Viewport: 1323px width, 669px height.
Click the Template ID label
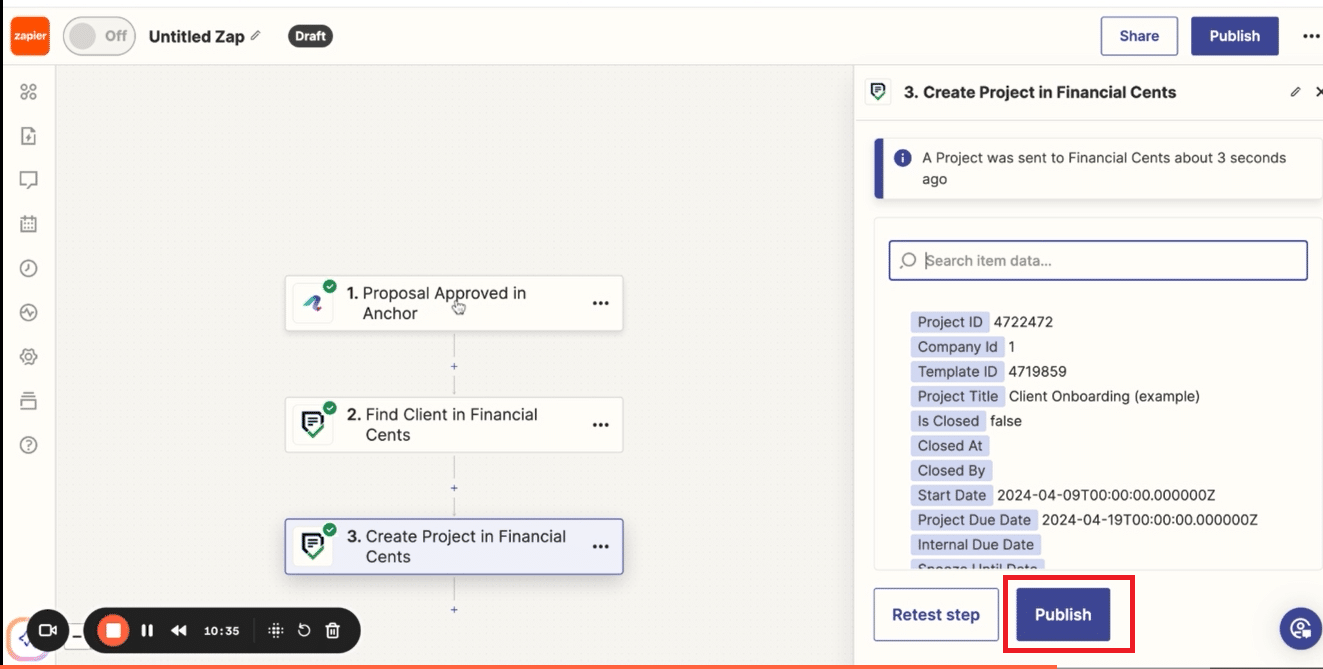(957, 371)
